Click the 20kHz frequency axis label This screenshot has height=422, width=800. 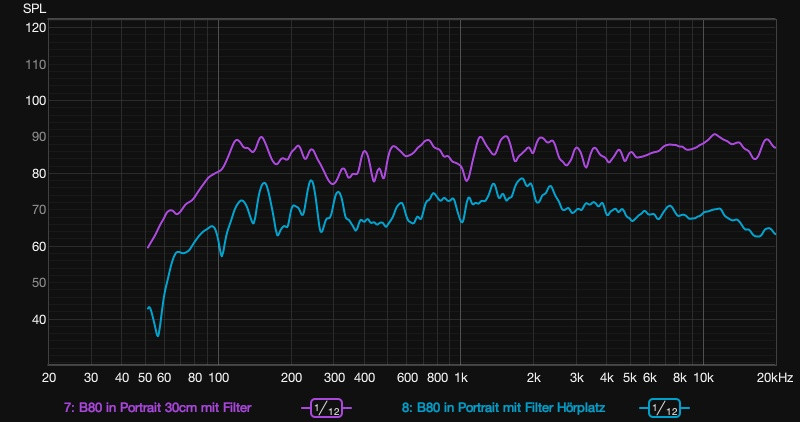[774, 378]
